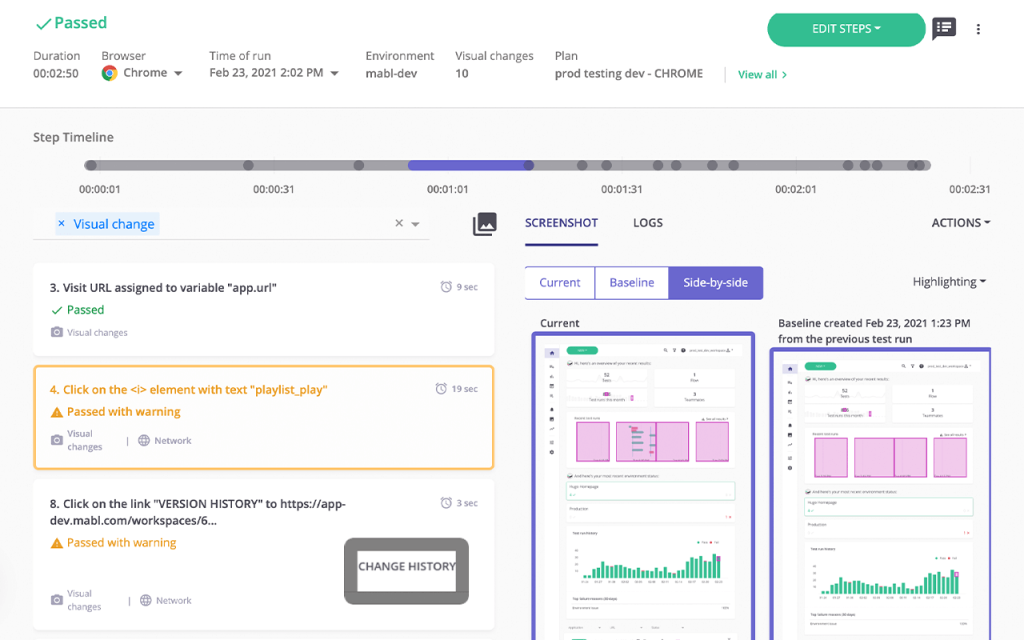Expand the ACTIONS menu
Viewport: 1024px width, 640px height.
[961, 223]
